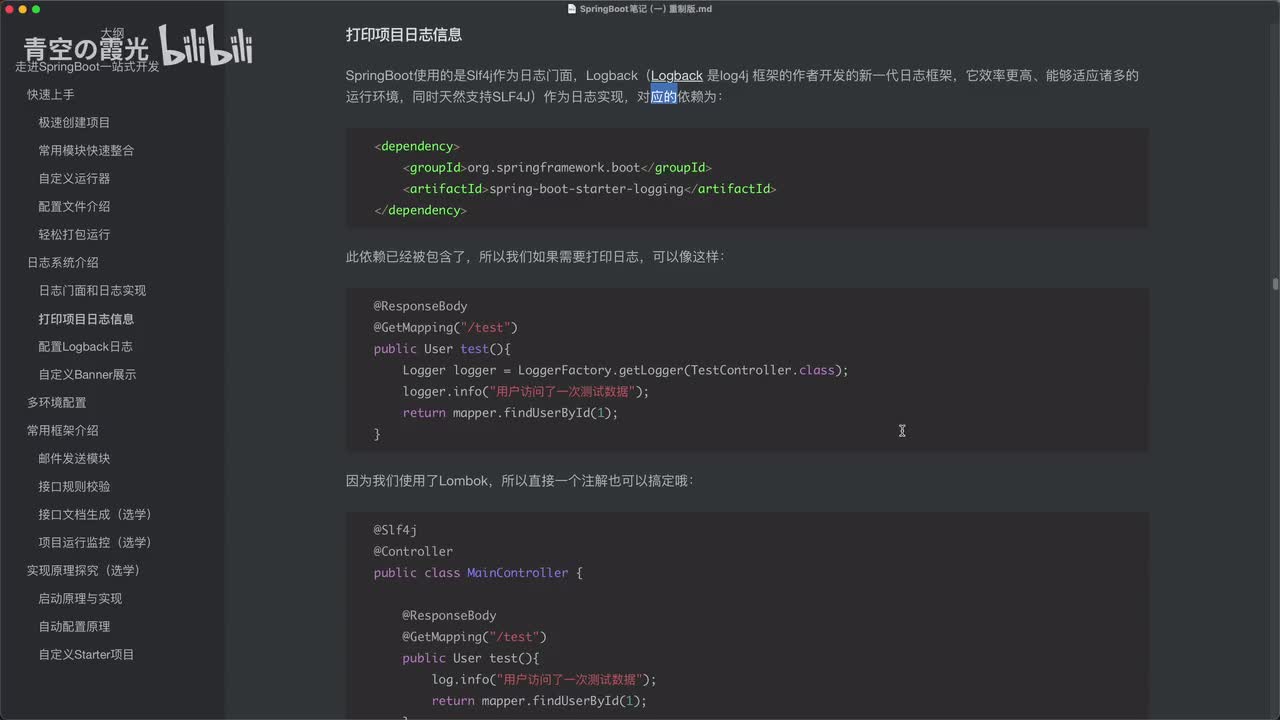The image size is (1280, 720).
Task: Open 实现原理探究（选学） in the sidebar
Action: click(x=83, y=570)
